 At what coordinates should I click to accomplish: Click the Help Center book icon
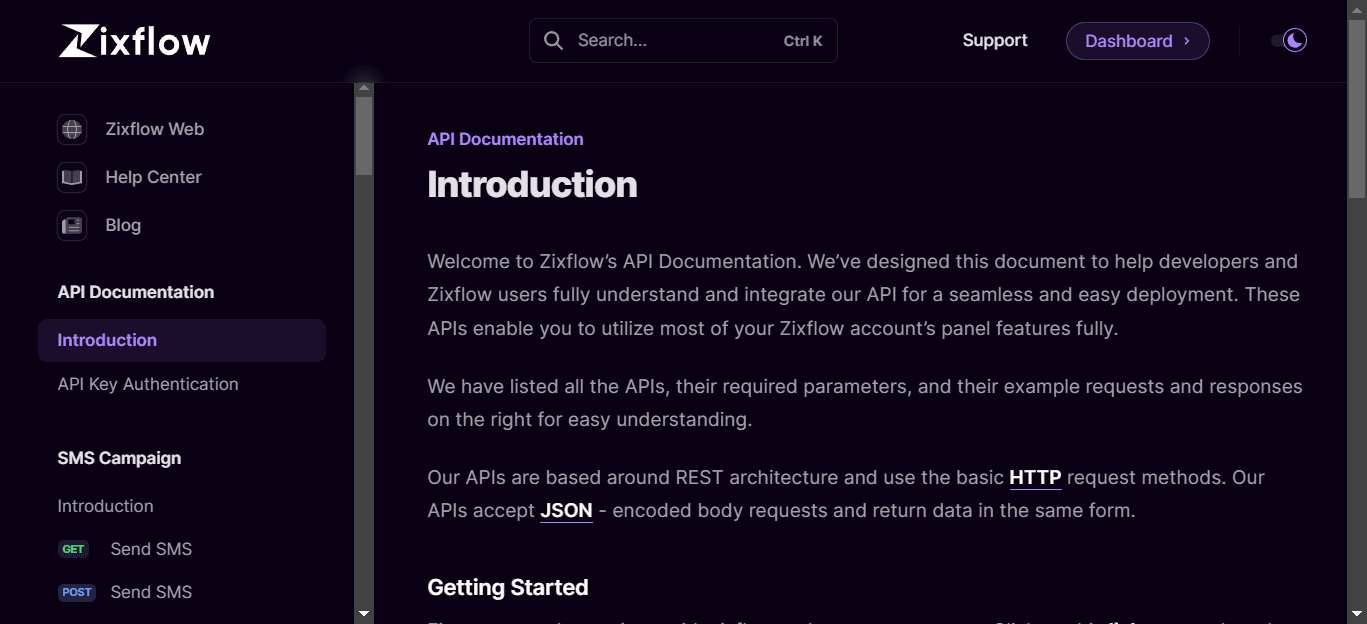72,177
